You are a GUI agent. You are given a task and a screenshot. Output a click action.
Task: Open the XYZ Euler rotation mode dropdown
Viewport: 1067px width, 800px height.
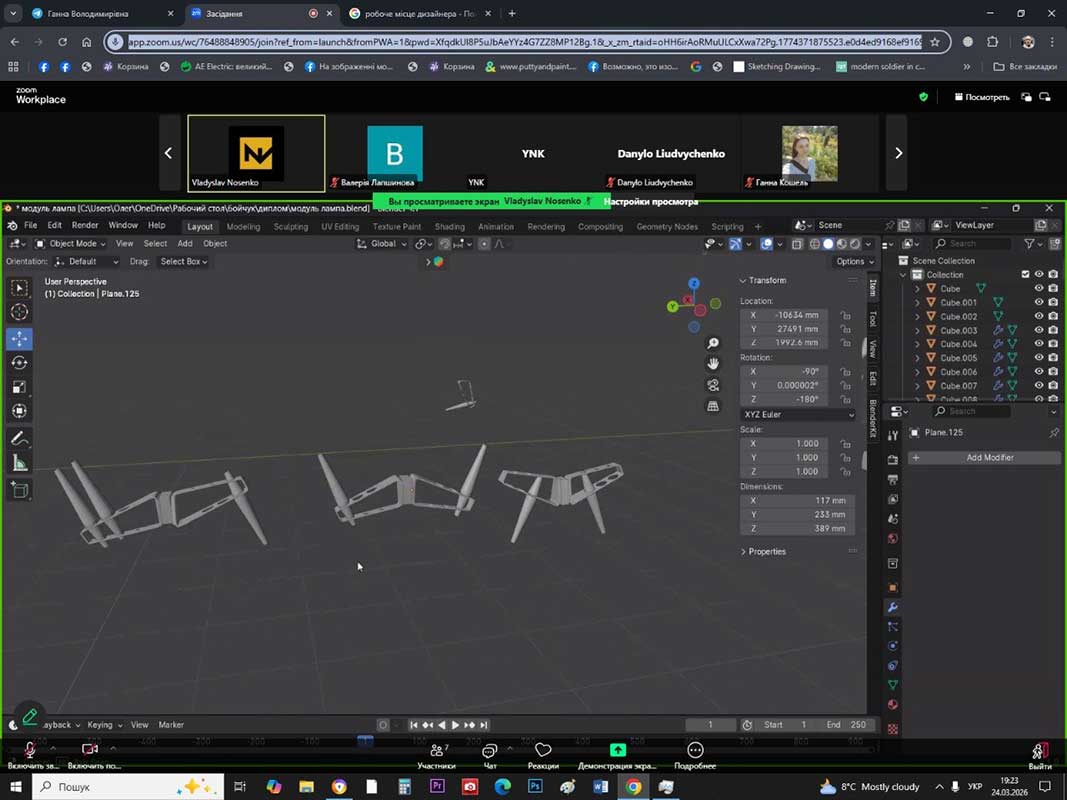(x=798, y=414)
